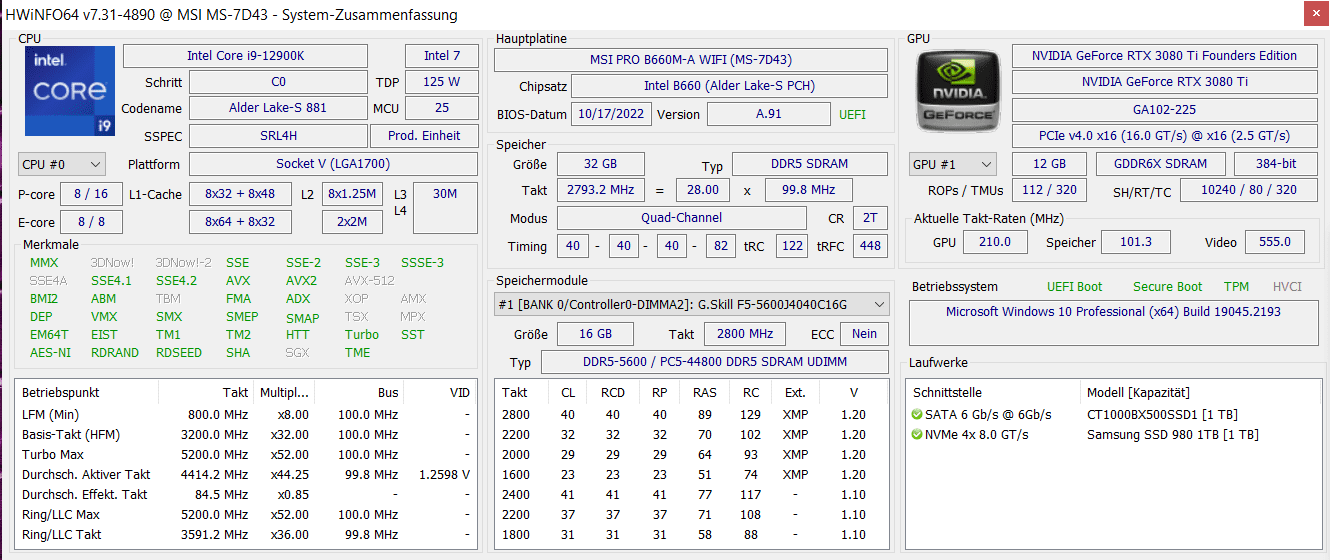
Task: Click the Intel B660 chipset field
Action: pos(731,86)
